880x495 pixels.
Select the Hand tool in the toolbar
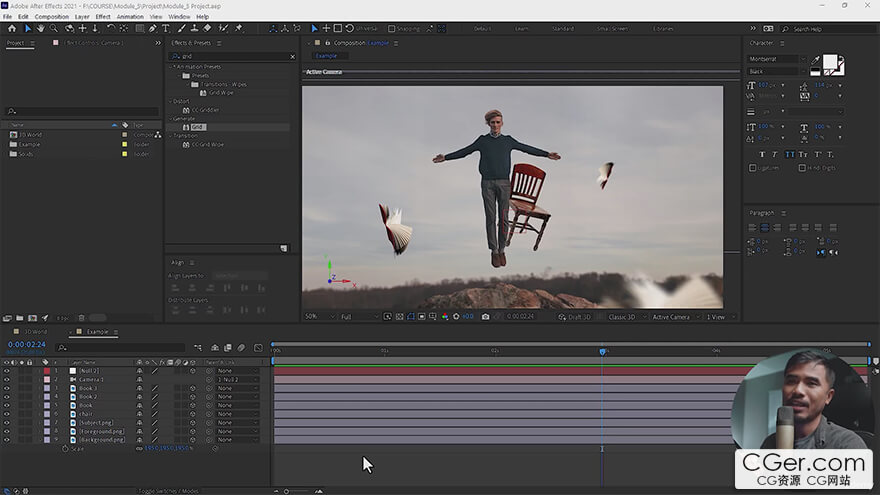41,28
